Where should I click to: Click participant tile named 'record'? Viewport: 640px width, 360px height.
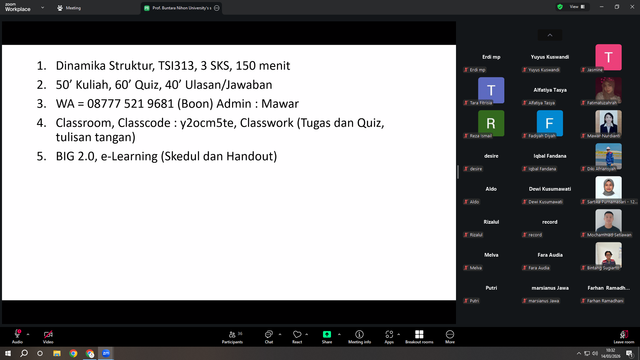click(550, 222)
